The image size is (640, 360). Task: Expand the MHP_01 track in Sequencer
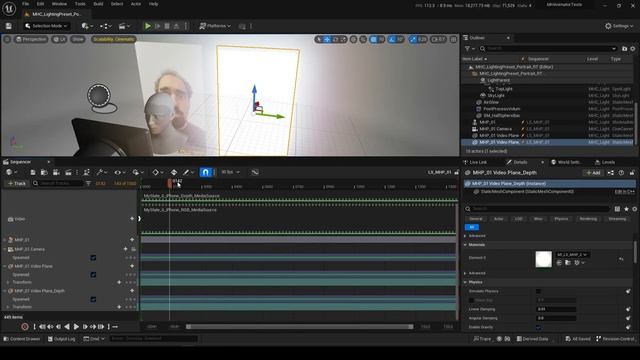pos(4,240)
